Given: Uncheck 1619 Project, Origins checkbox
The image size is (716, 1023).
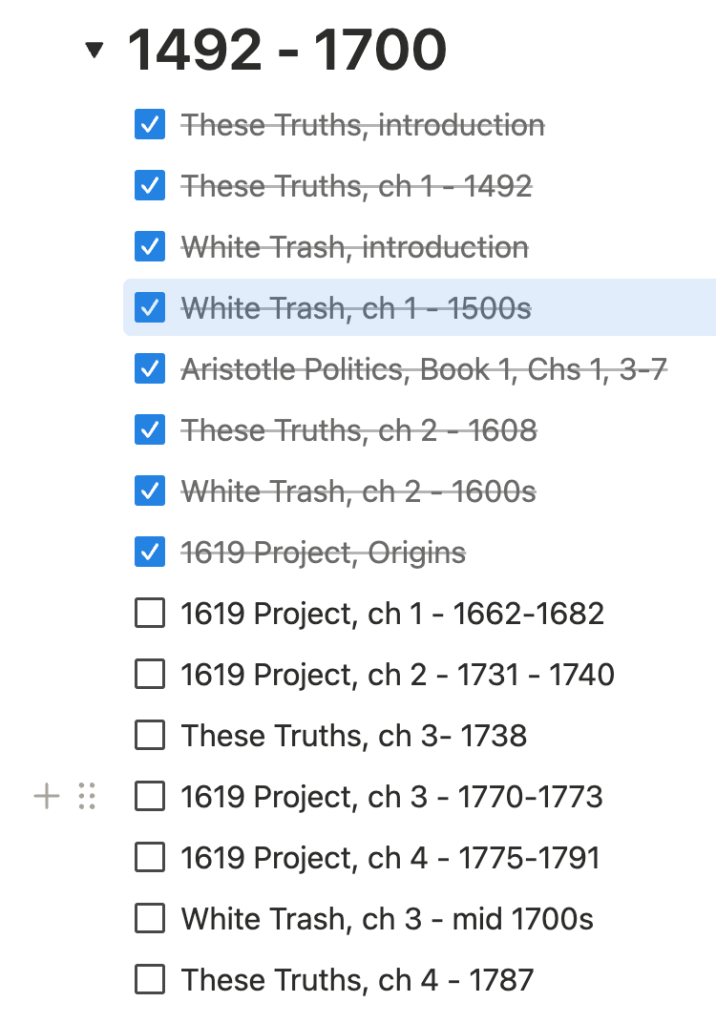Looking at the screenshot, I should [x=149, y=553].
